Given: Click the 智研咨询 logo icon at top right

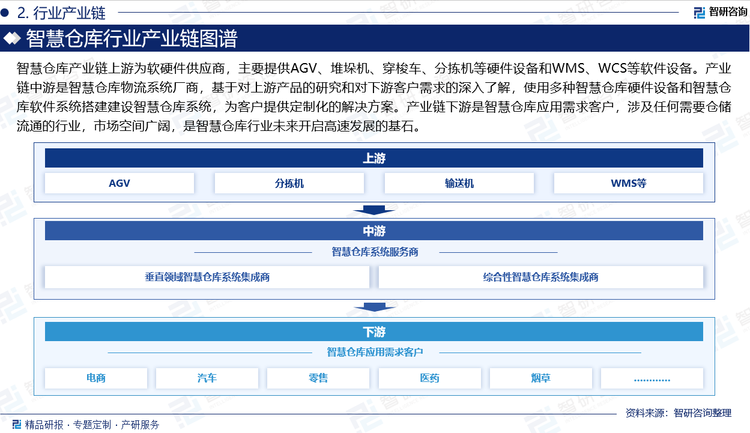Looking at the screenshot, I should click(699, 12).
